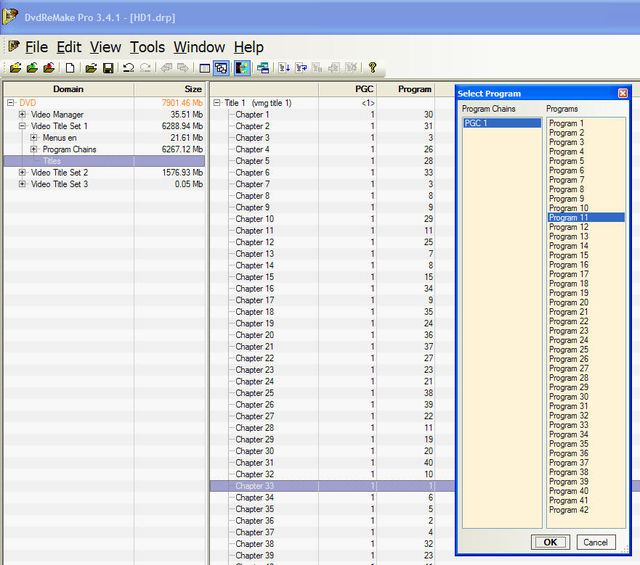Select the Video Title Set 2 tree item
This screenshot has height=565, width=640.
point(59,172)
